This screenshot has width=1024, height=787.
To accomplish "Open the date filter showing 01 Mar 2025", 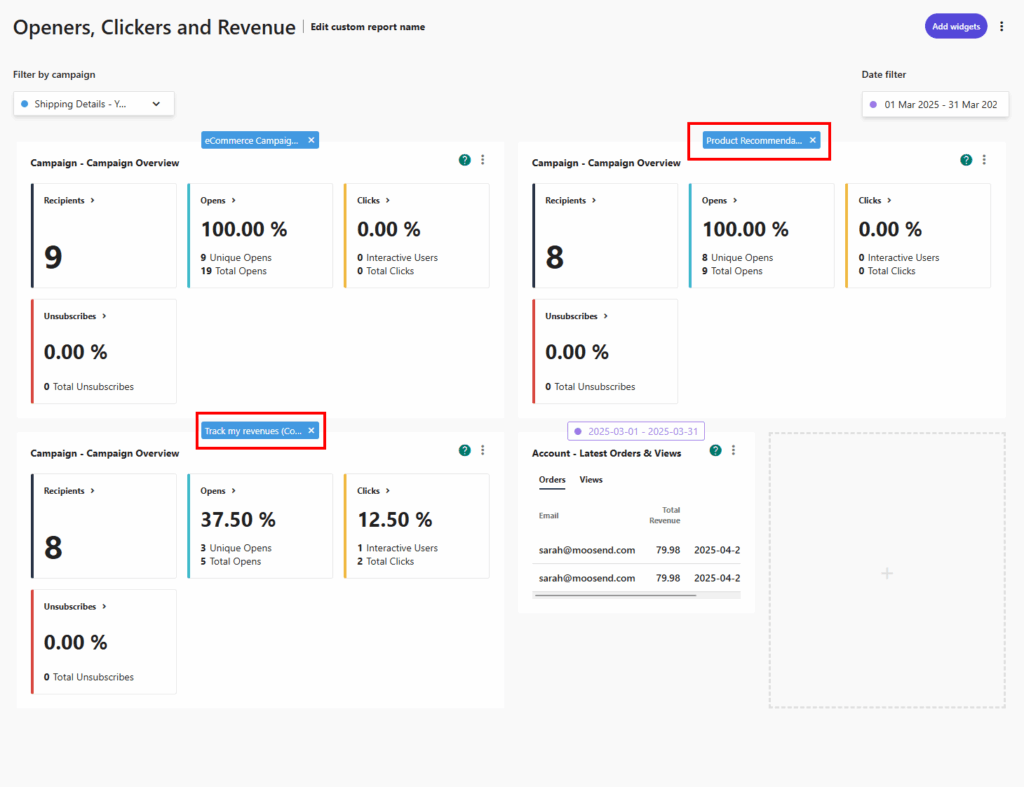I will click(x=934, y=104).
